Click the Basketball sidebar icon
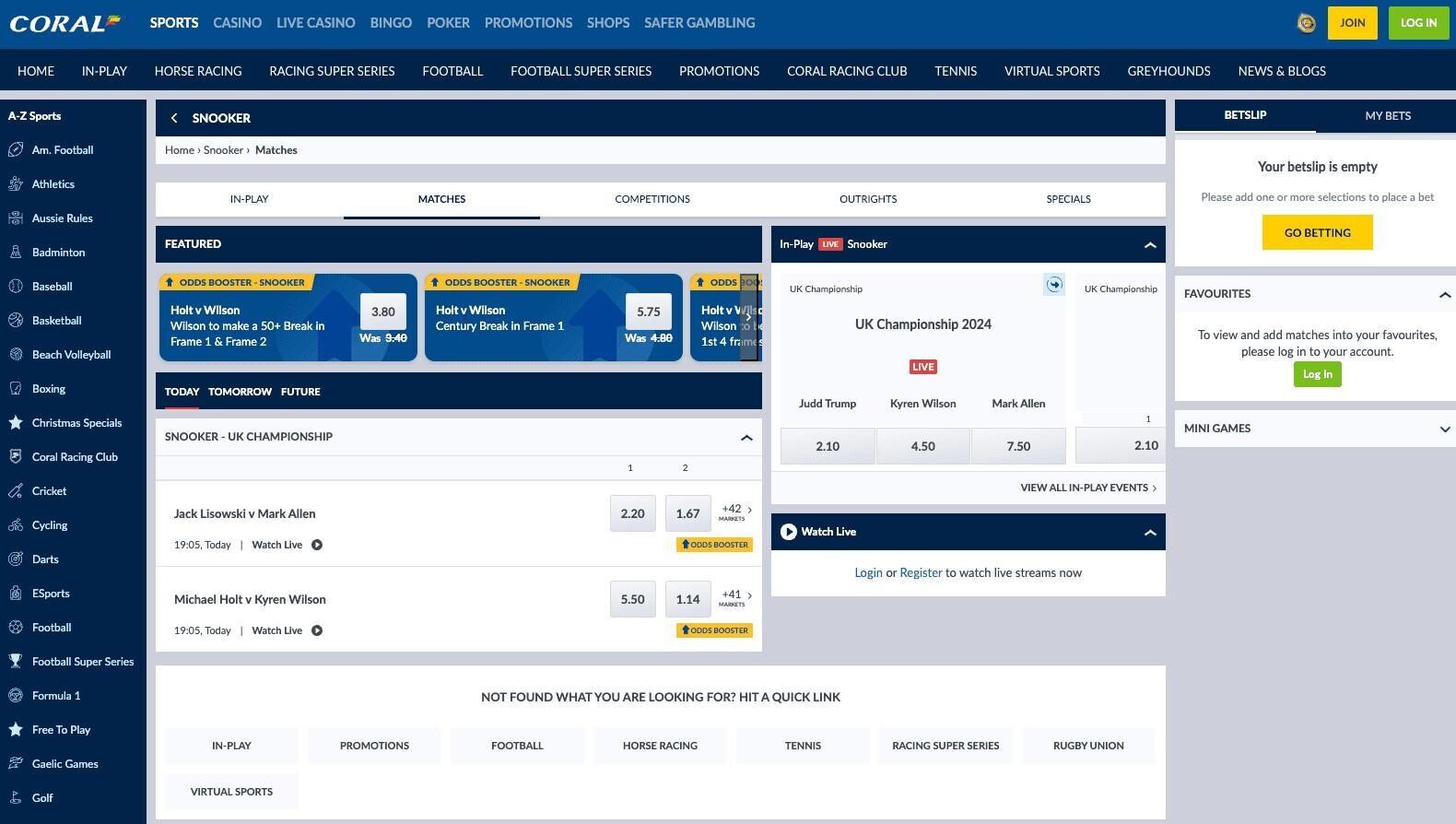This screenshot has height=824, width=1456. click(16, 321)
